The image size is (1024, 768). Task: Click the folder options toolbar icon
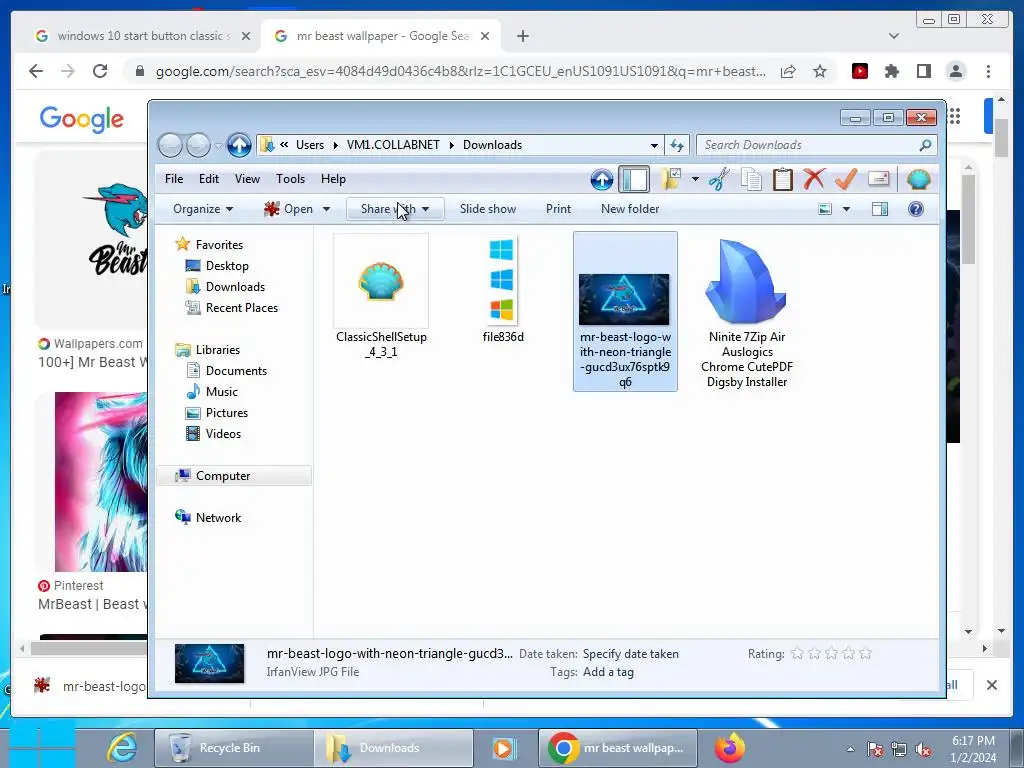(671, 179)
